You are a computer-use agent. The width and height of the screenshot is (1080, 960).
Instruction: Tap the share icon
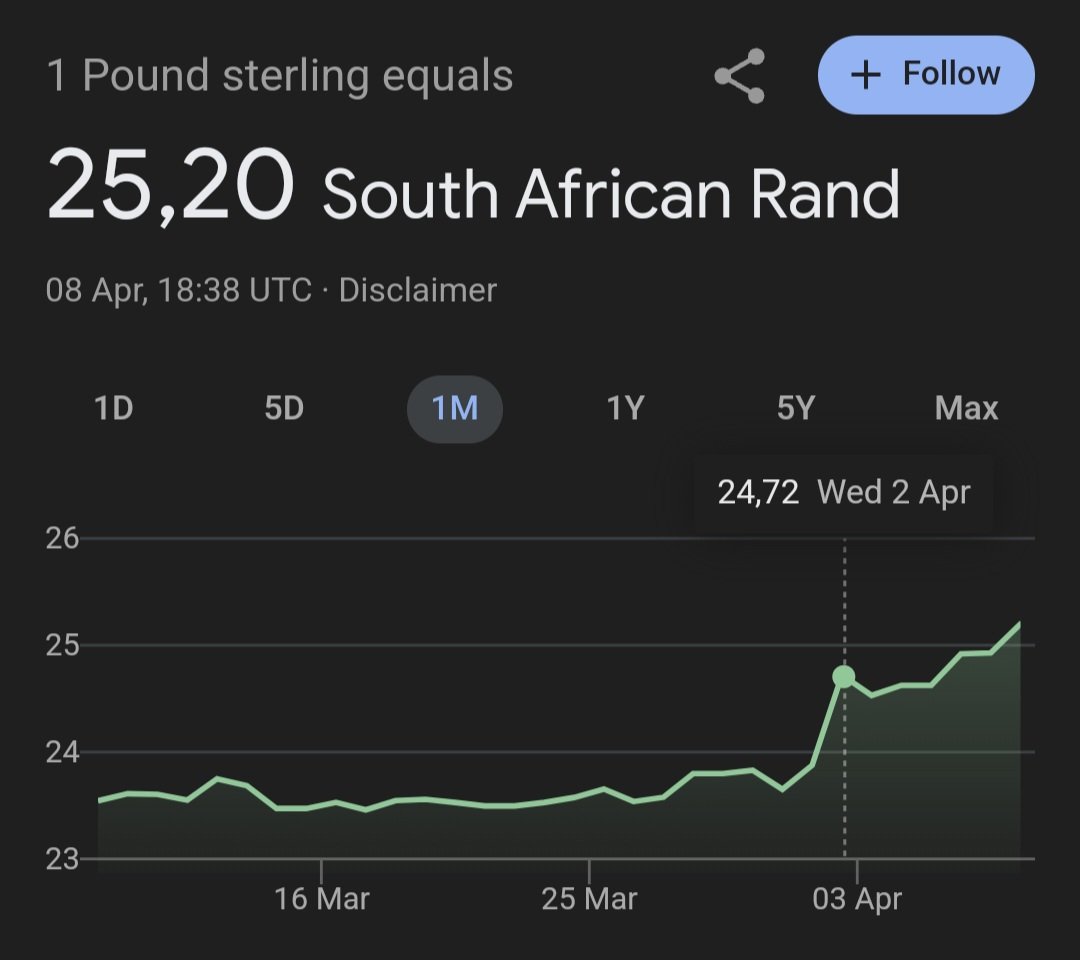coord(740,76)
